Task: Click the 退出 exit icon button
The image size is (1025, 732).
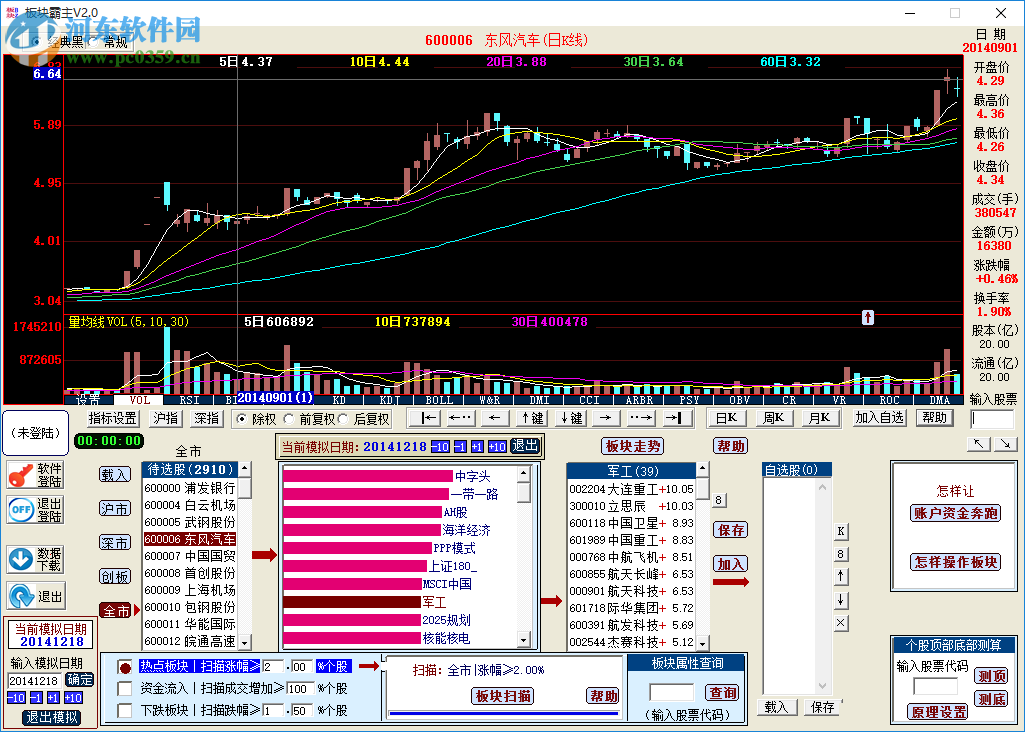Action: point(36,595)
